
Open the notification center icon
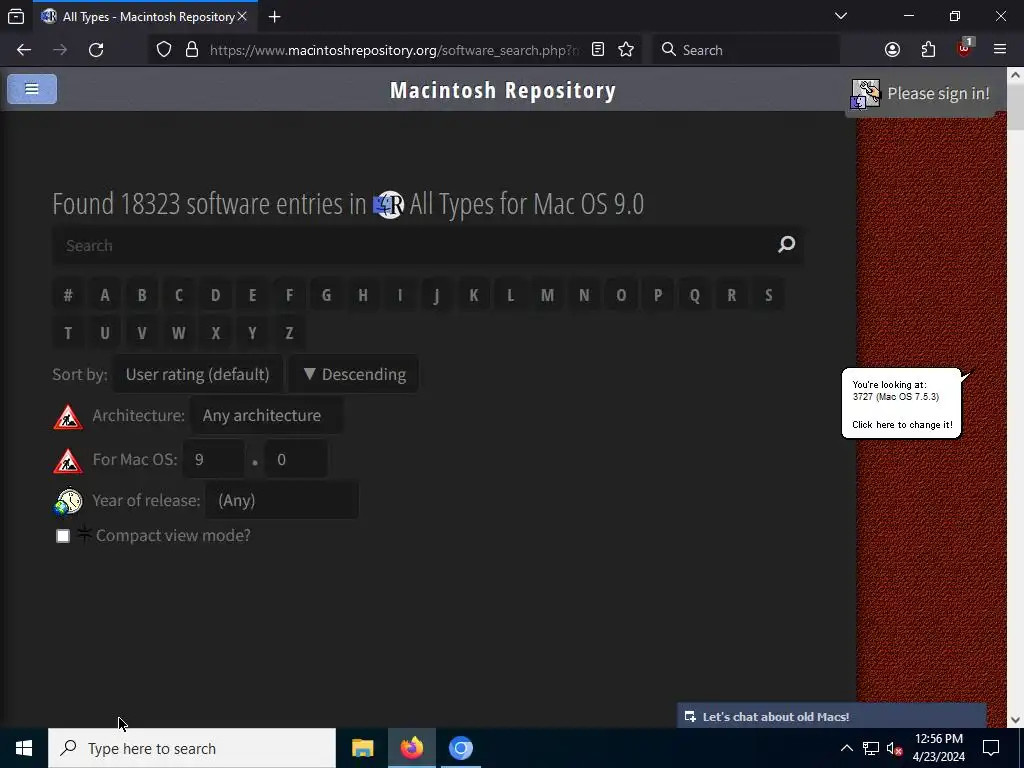point(991,748)
